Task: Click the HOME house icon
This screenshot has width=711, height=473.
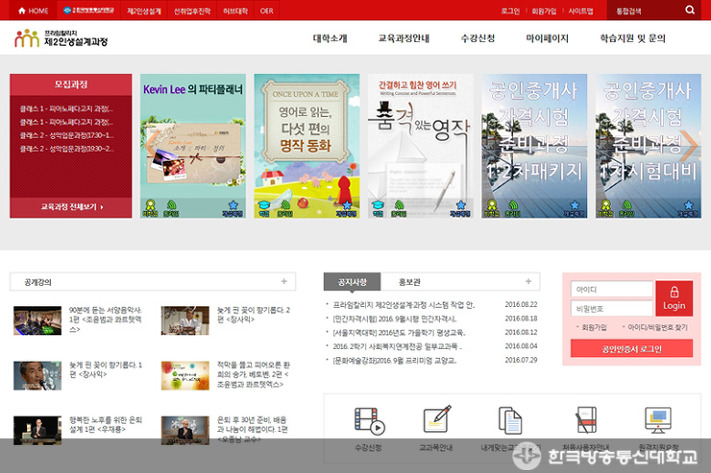Action: click(x=22, y=10)
